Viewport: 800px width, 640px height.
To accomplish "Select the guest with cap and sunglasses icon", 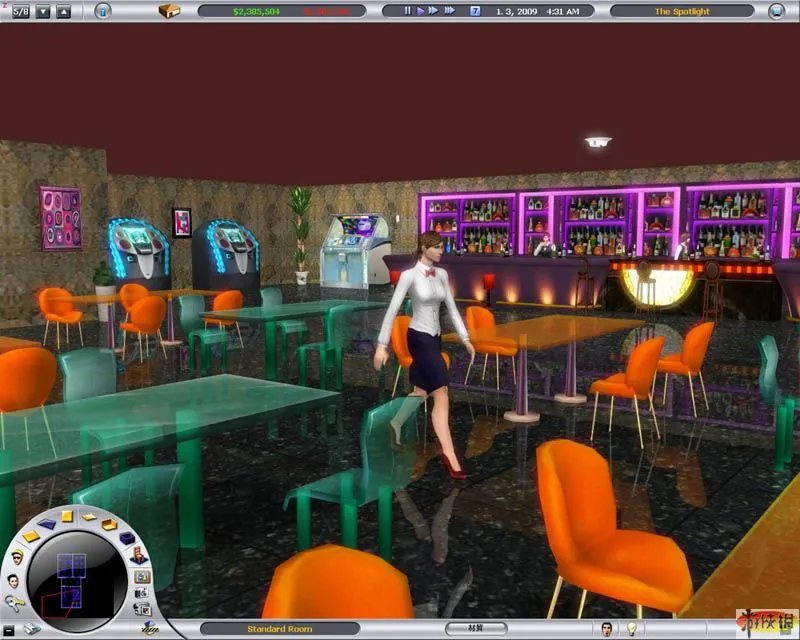I will tap(17, 557).
